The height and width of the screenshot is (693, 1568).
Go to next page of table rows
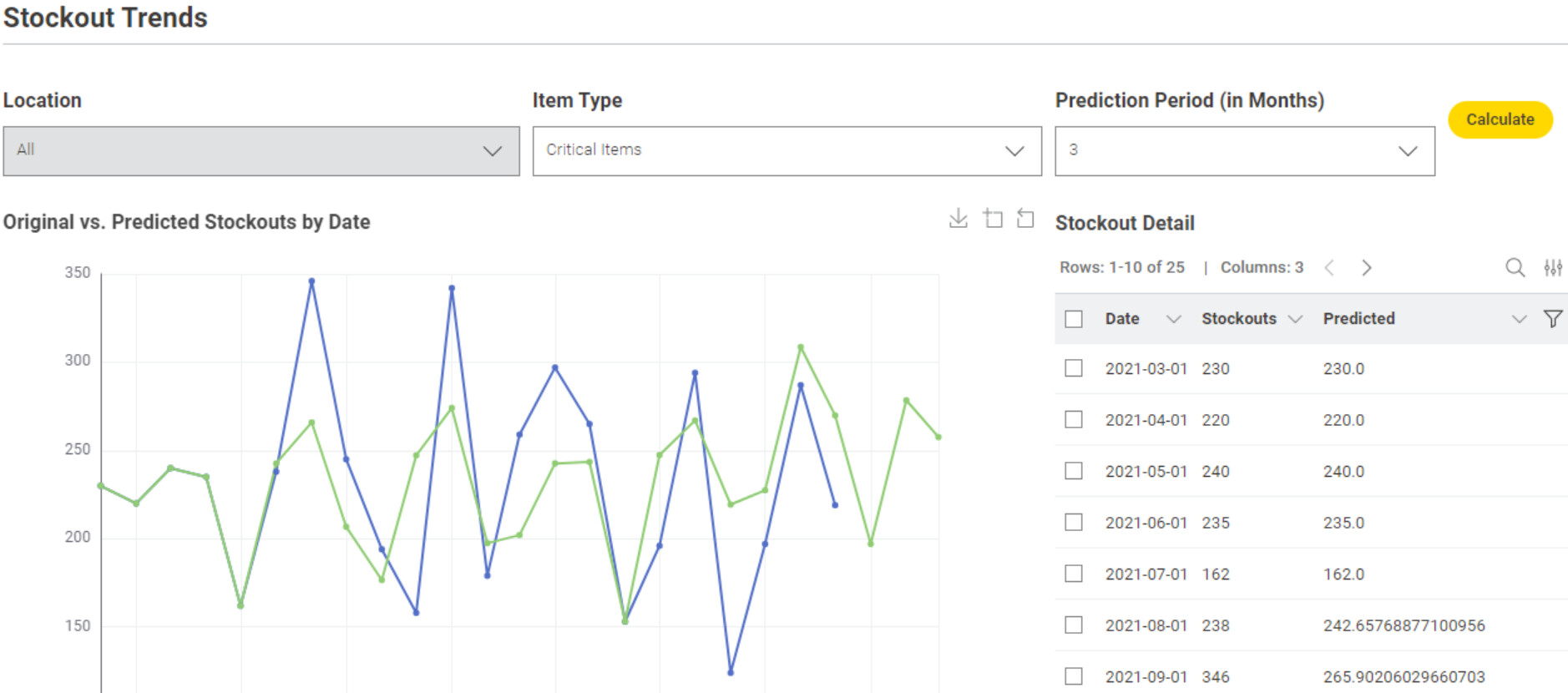1367,267
